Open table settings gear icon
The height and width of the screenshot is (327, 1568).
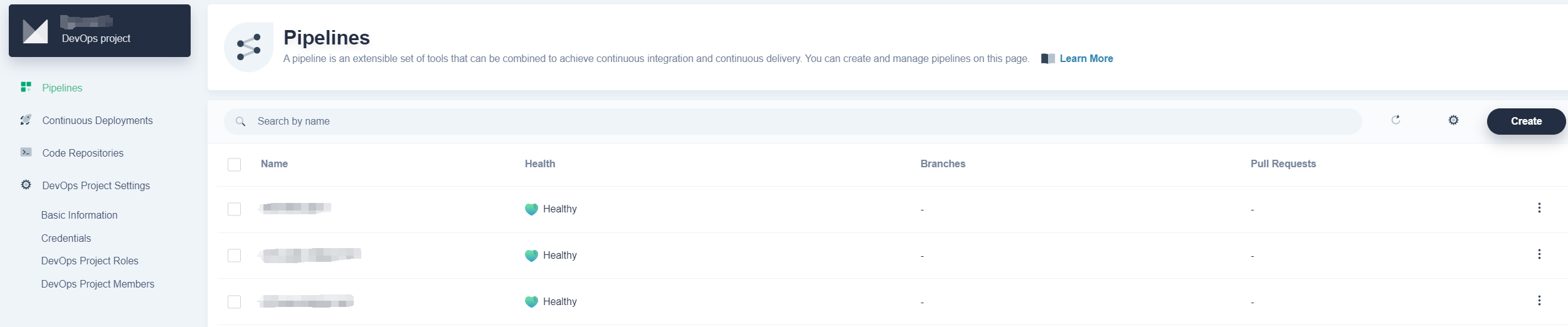click(1453, 120)
